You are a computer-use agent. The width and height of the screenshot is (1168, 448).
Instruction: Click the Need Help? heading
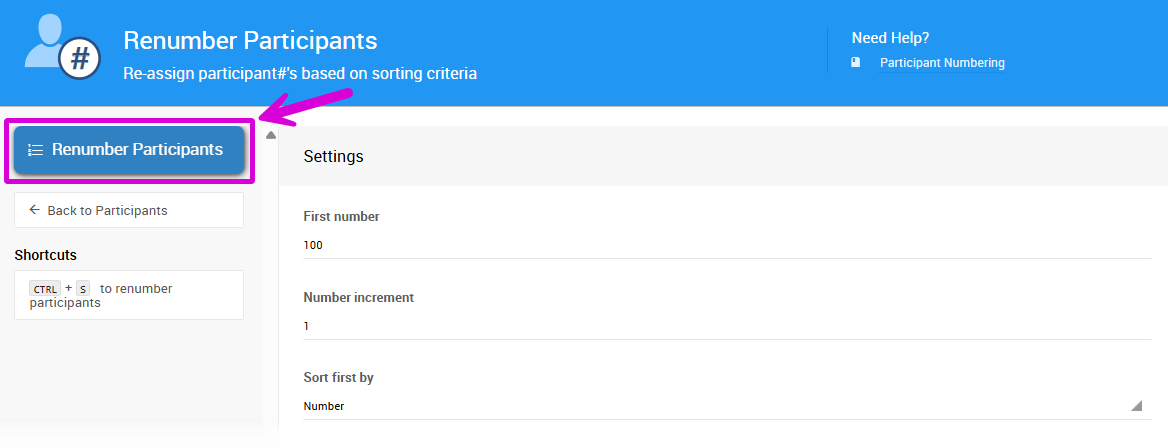pyautogui.click(x=890, y=38)
